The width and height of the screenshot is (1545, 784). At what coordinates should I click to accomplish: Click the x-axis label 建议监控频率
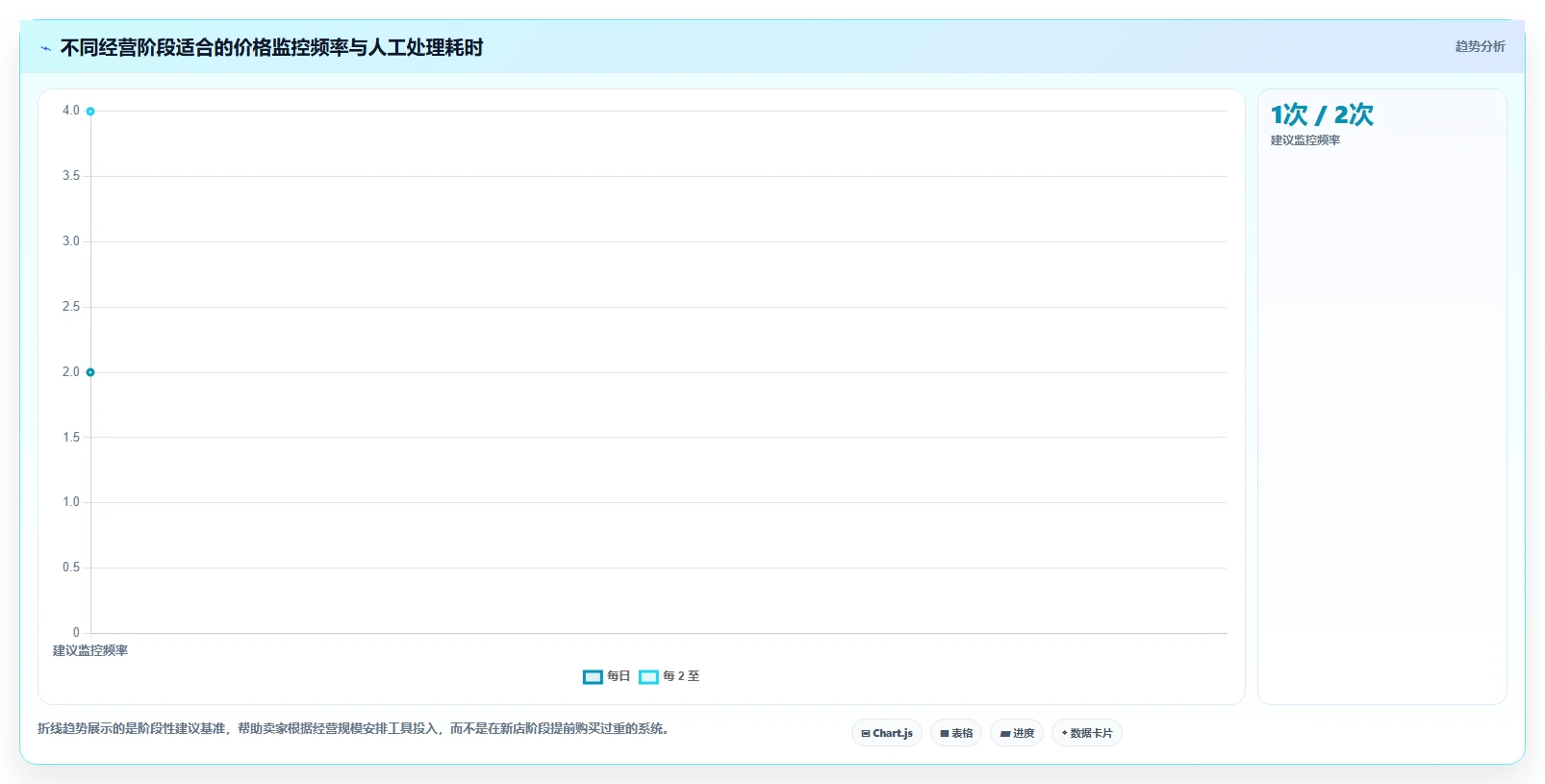(x=90, y=651)
